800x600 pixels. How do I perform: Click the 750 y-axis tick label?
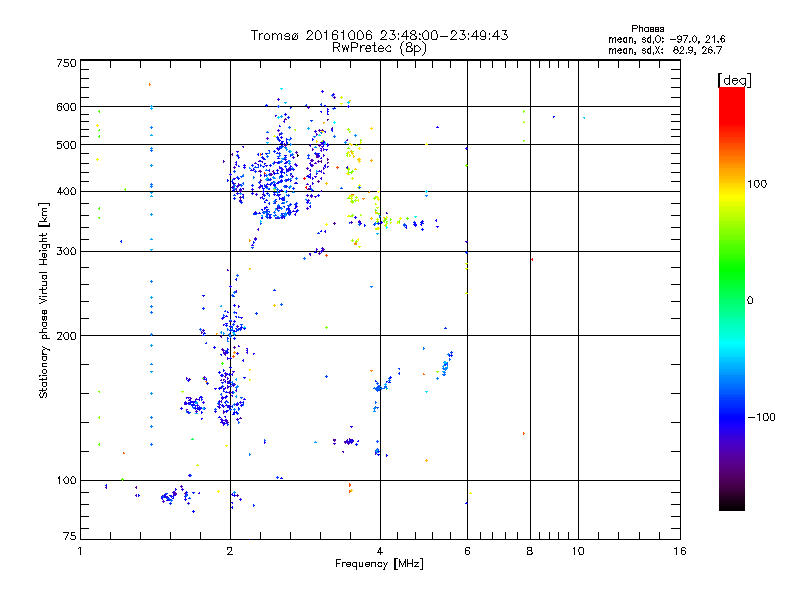coord(66,63)
